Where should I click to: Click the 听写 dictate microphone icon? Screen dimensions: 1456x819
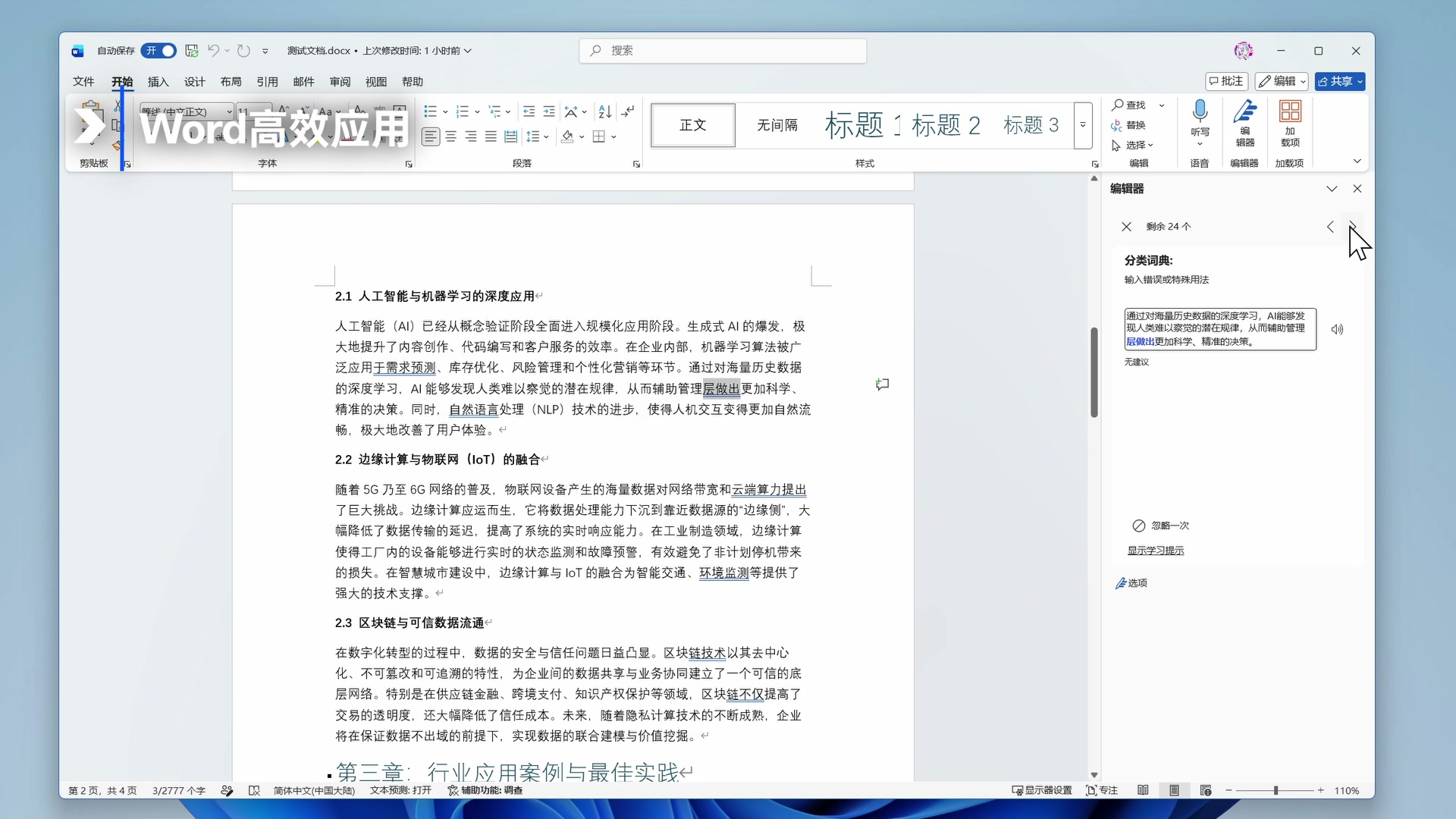pos(1200,111)
